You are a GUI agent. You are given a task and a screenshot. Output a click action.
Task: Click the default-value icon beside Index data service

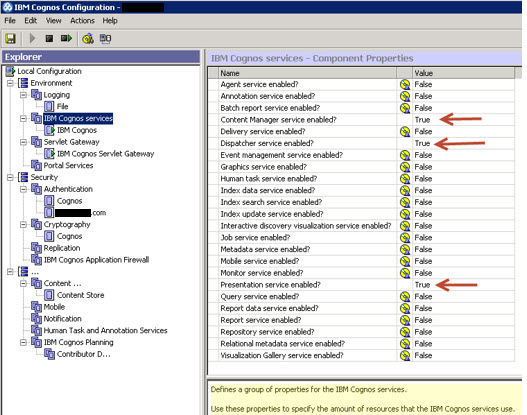(x=405, y=190)
